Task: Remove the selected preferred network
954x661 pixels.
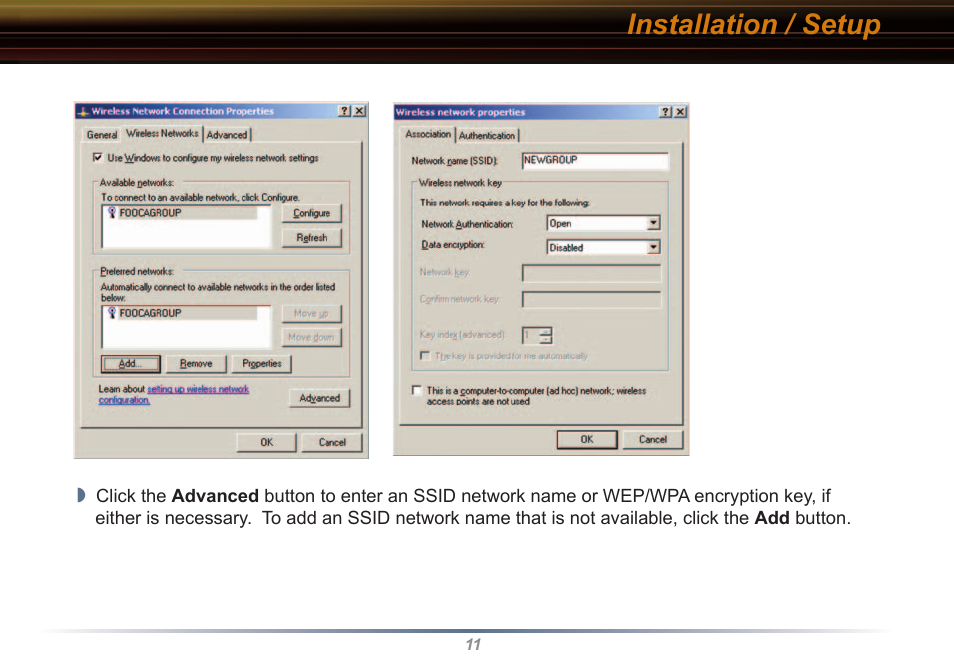Action: [x=196, y=363]
